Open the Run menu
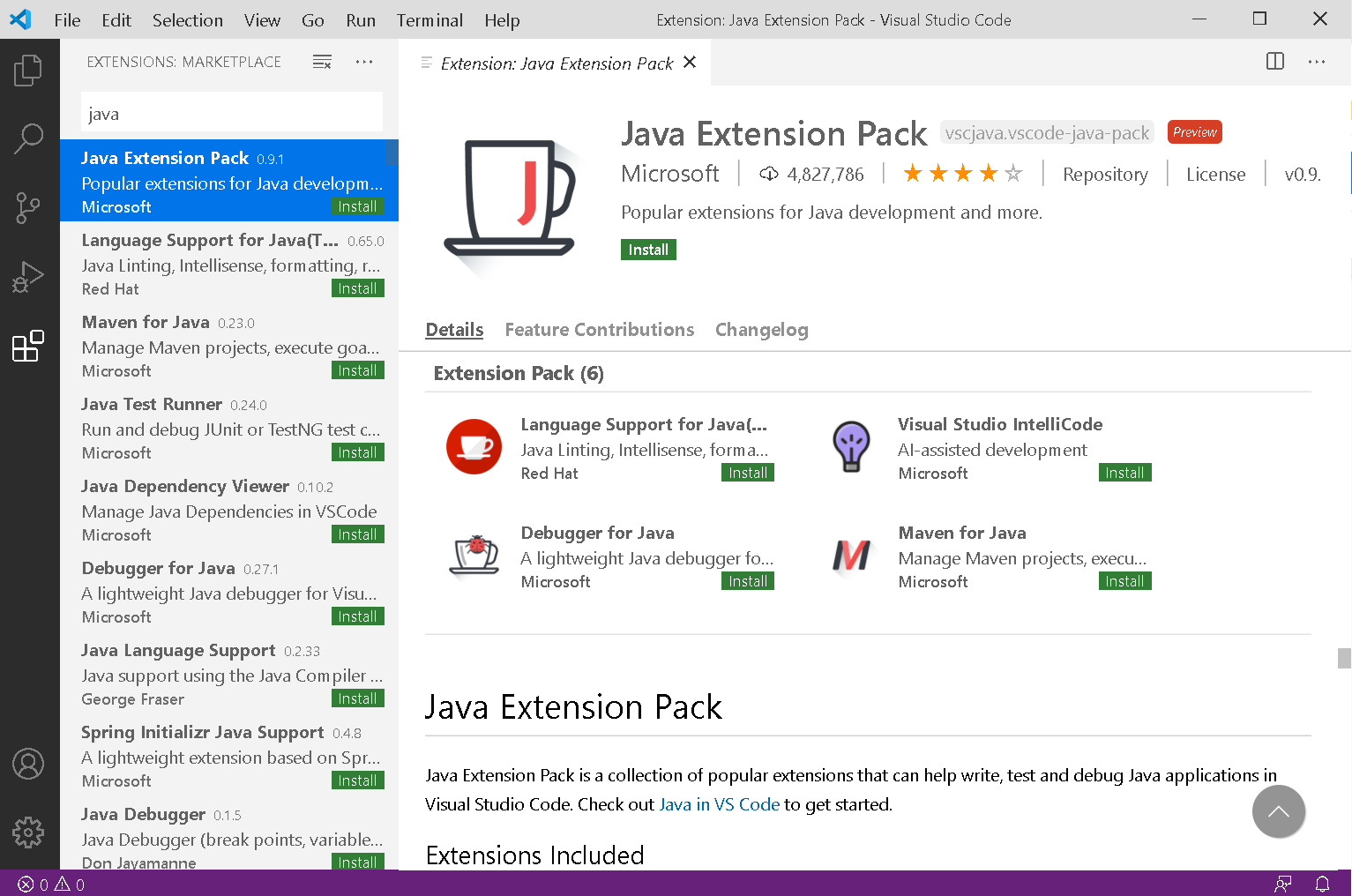The height and width of the screenshot is (896, 1352). 361,20
